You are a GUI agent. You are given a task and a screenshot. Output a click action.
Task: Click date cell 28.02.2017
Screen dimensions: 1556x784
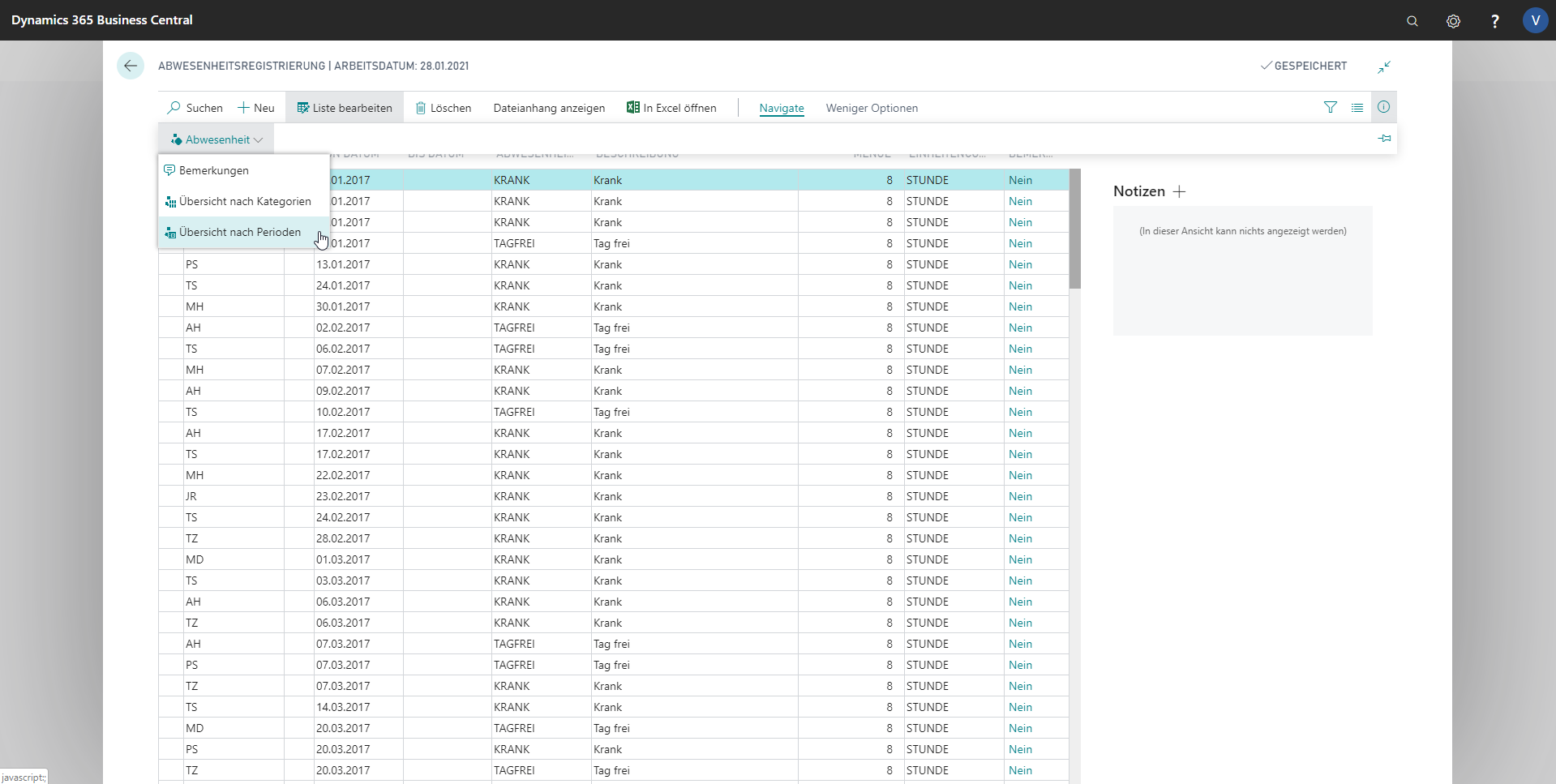point(358,538)
